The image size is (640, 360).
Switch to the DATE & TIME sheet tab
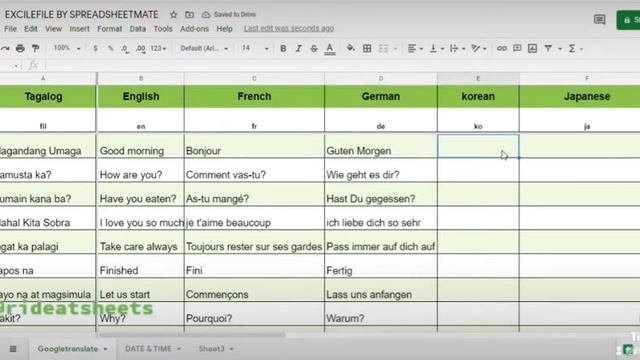[148, 349]
